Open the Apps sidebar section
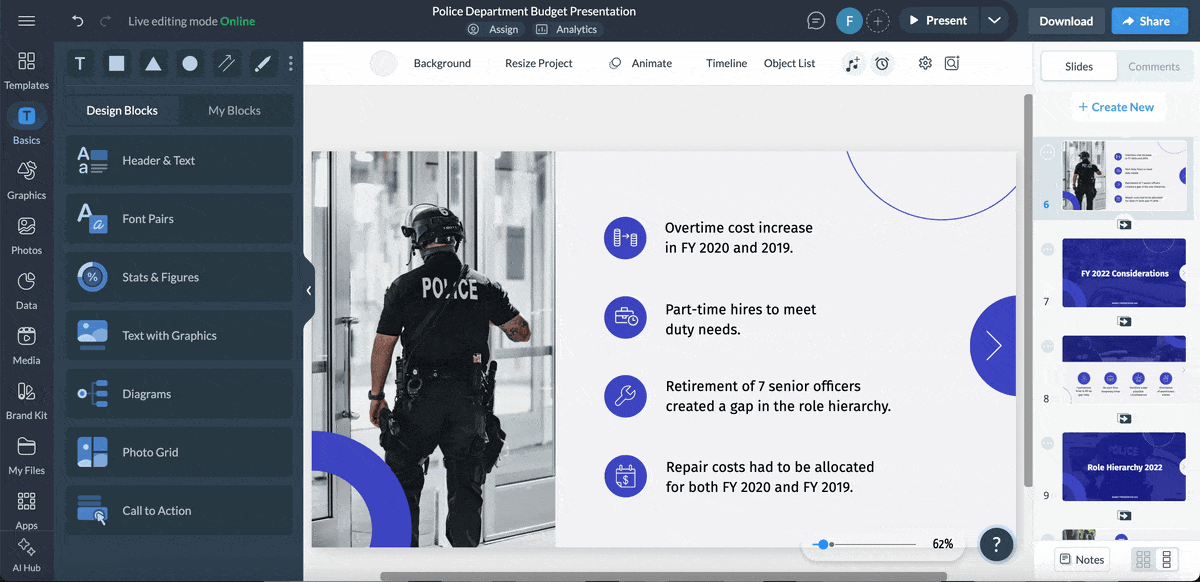Viewport: 1200px width, 582px height. click(27, 510)
